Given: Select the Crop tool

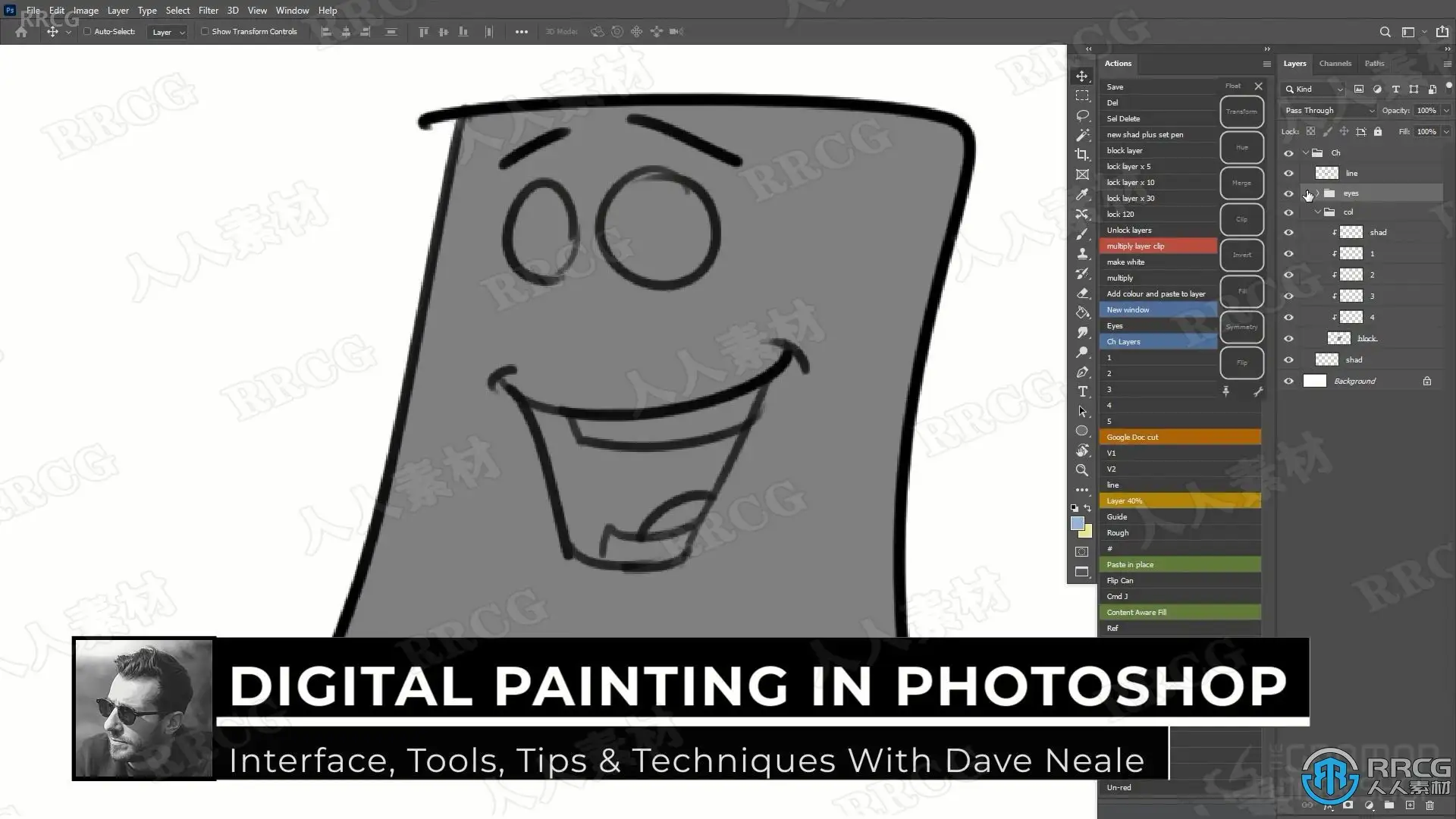Looking at the screenshot, I should (x=1082, y=155).
